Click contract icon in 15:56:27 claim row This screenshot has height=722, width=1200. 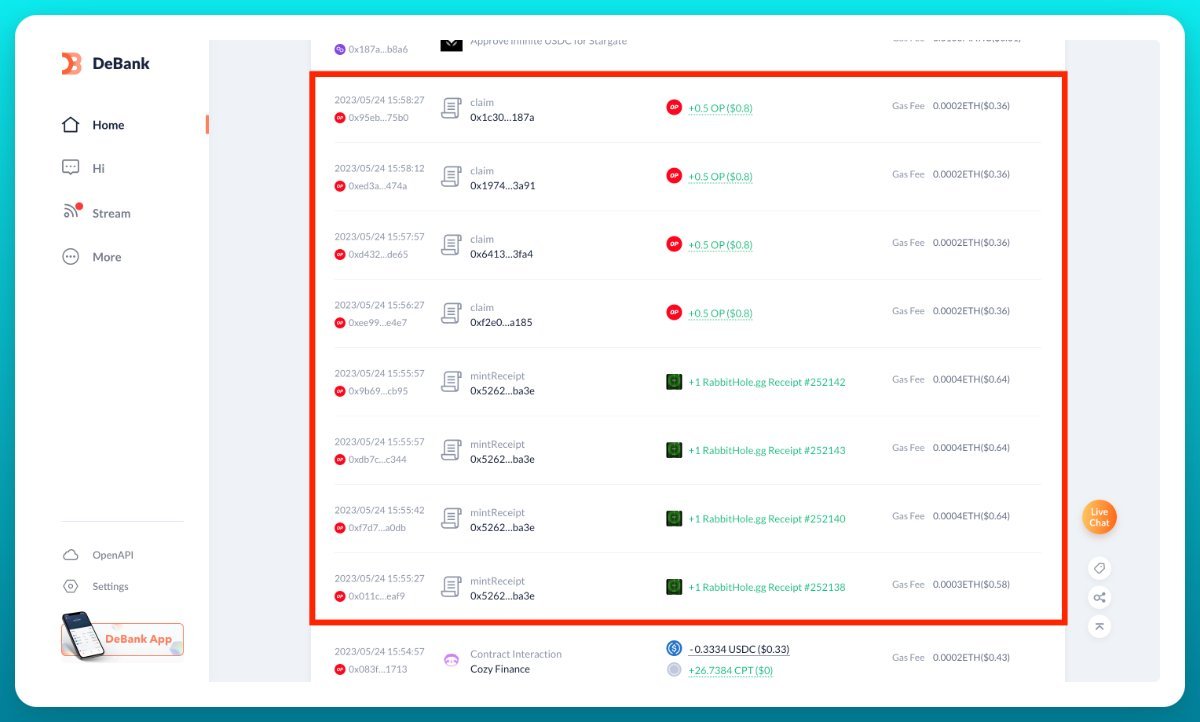tap(451, 313)
